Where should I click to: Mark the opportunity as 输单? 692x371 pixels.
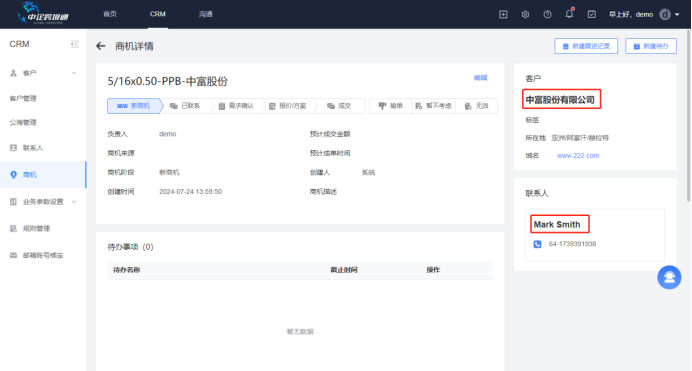coord(391,106)
